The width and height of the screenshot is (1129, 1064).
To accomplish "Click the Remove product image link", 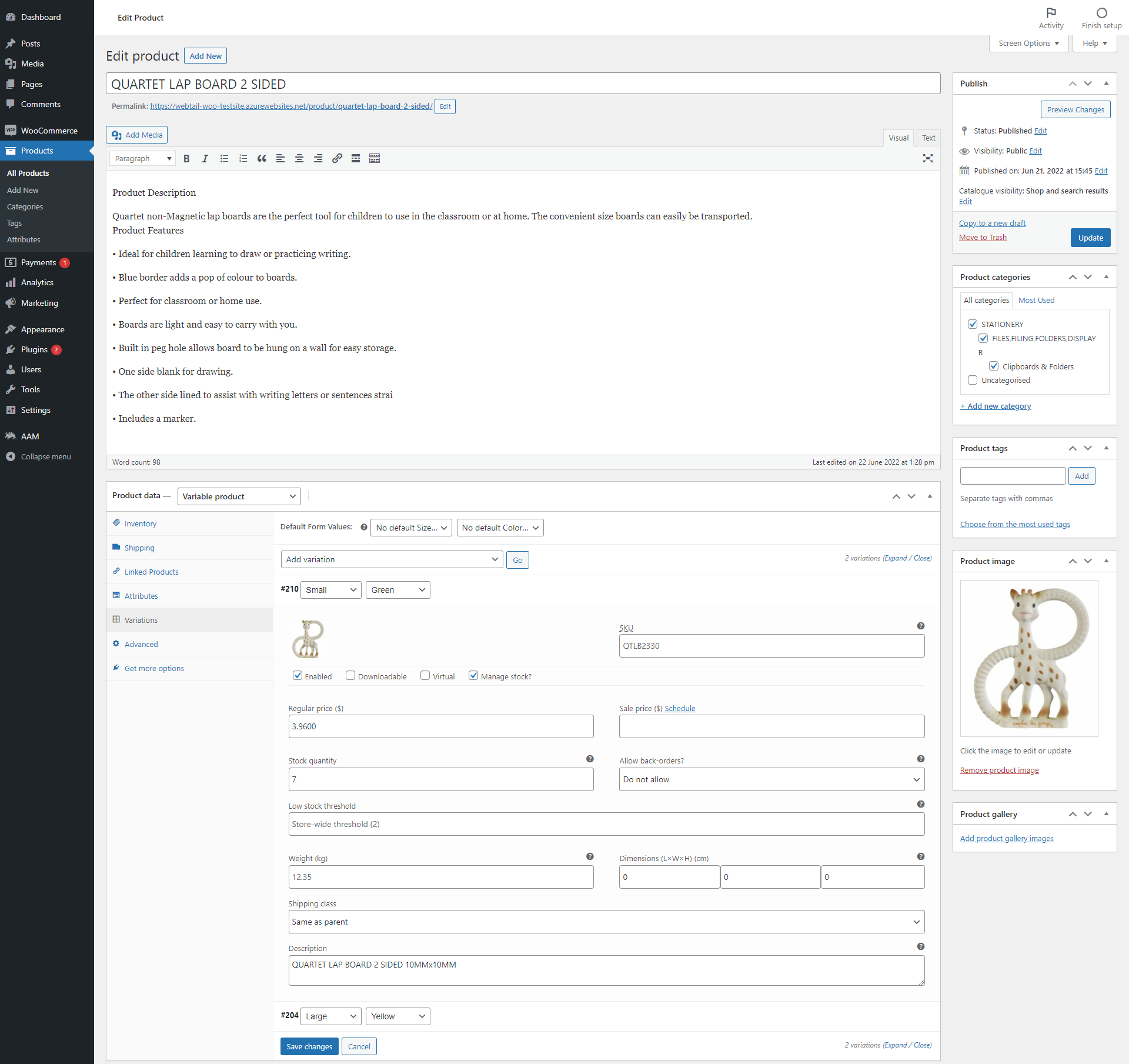I will click(x=999, y=771).
